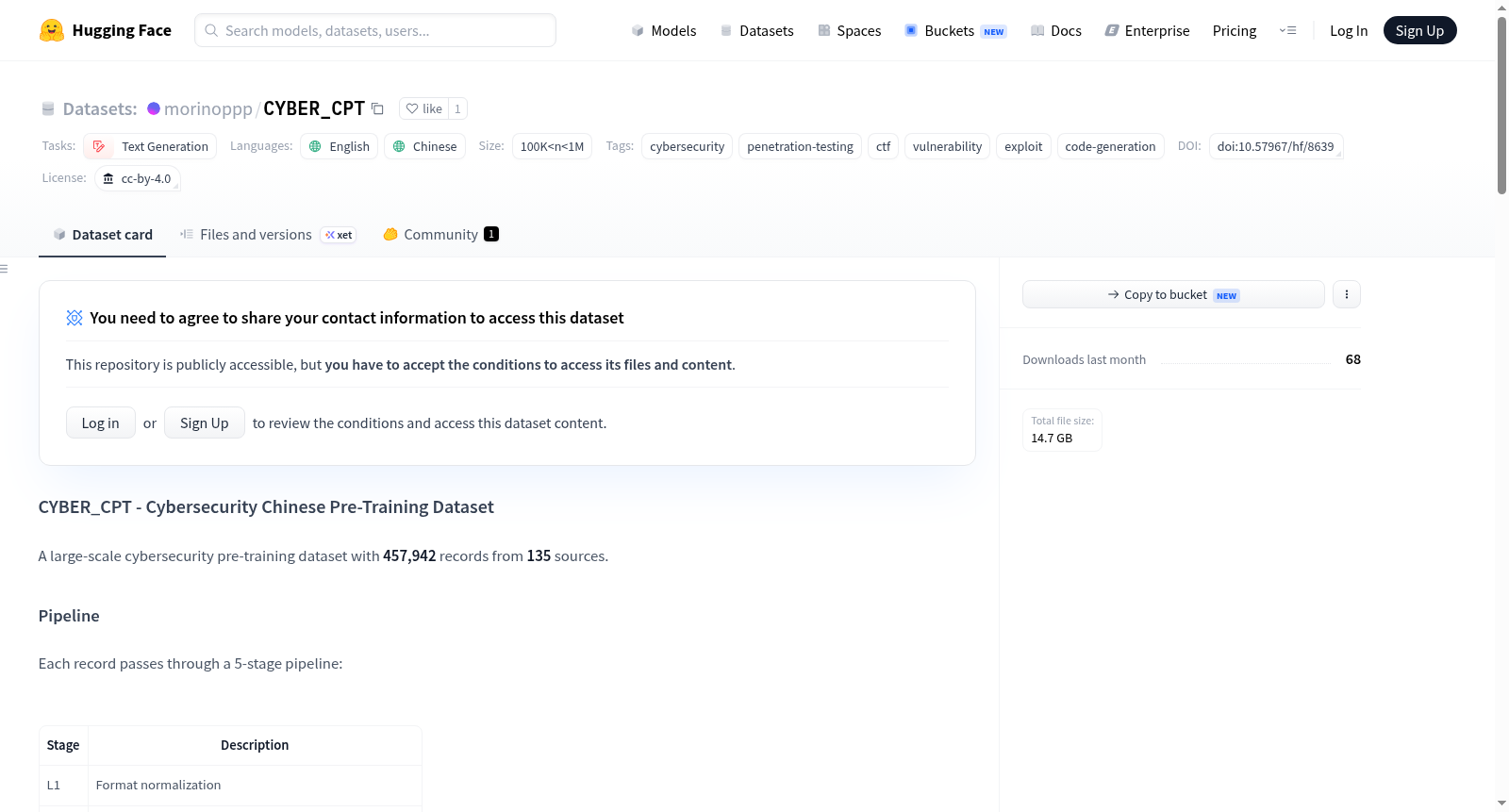Select the Dataset card tab
Viewport: 1509px width, 812px height.
102,235
